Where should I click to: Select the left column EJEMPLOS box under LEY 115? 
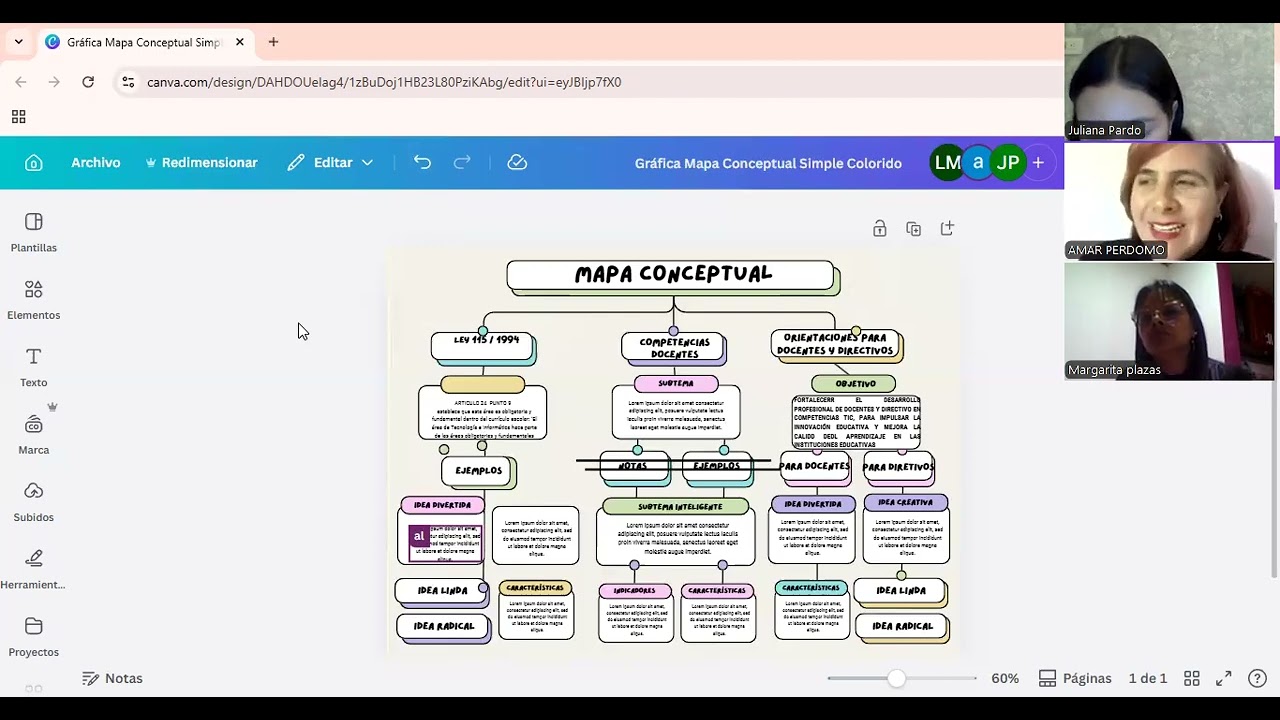pyautogui.click(x=478, y=471)
